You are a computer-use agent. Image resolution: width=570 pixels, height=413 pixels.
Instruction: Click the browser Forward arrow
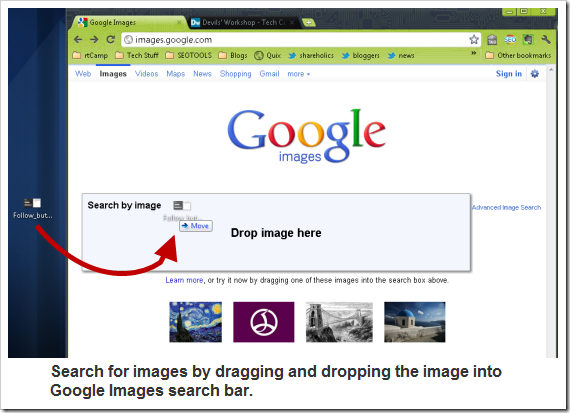click(94, 40)
